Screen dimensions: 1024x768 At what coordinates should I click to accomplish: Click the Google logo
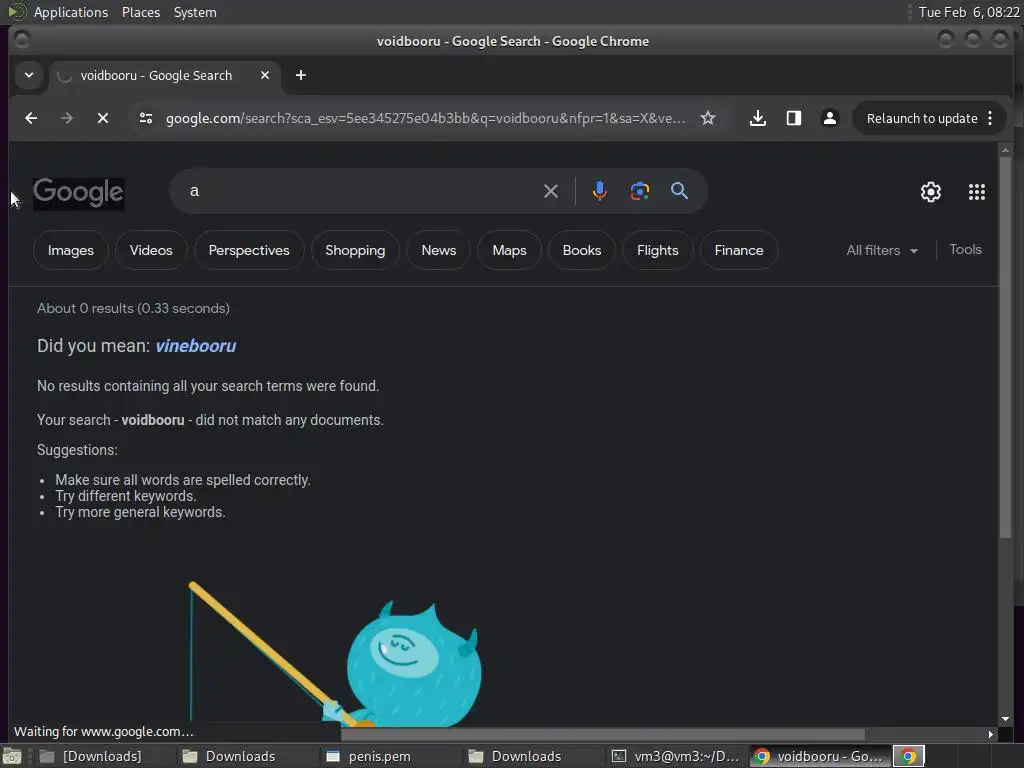[x=78, y=192]
